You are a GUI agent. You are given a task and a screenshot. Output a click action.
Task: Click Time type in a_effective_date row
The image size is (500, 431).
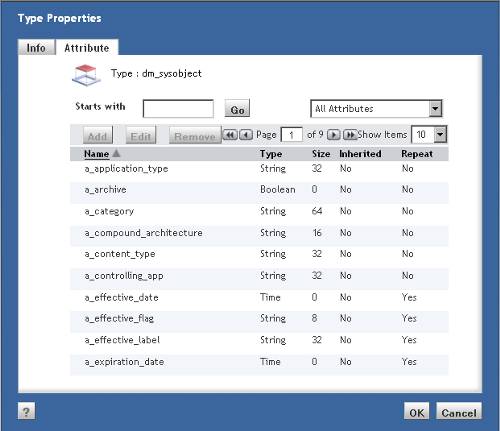click(x=270, y=297)
